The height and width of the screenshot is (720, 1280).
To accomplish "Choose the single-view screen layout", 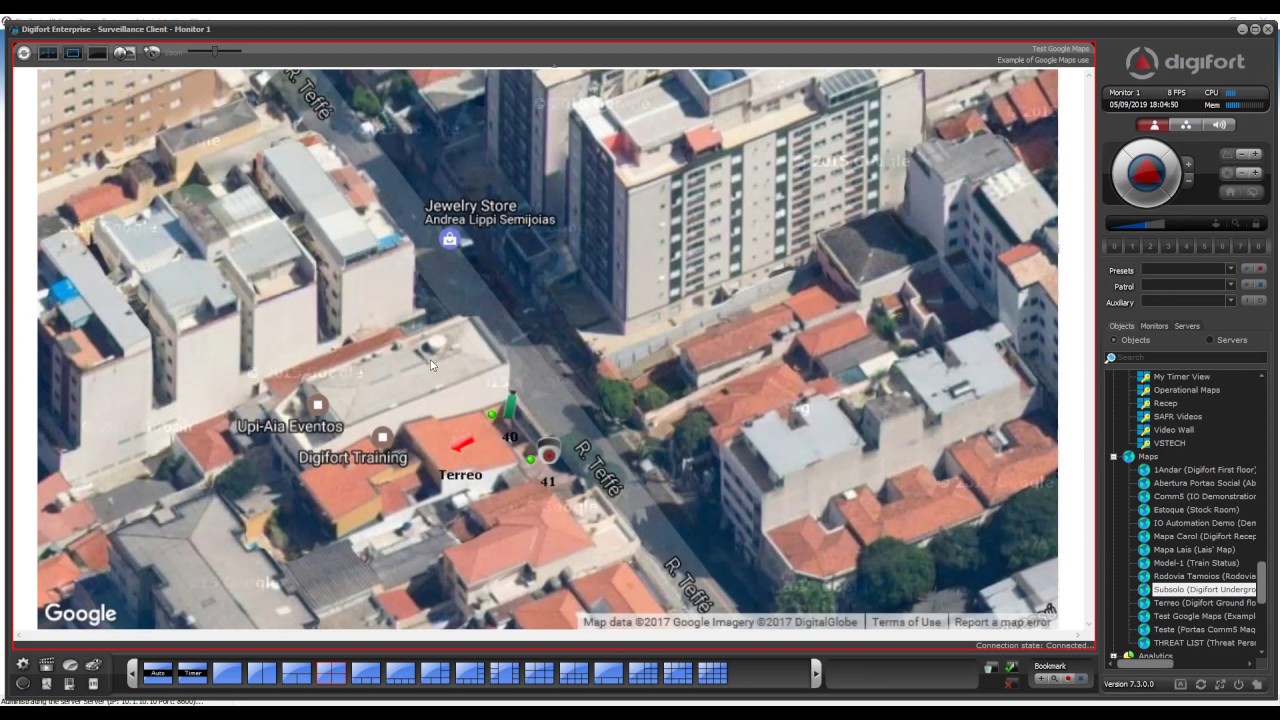I will tap(227, 673).
